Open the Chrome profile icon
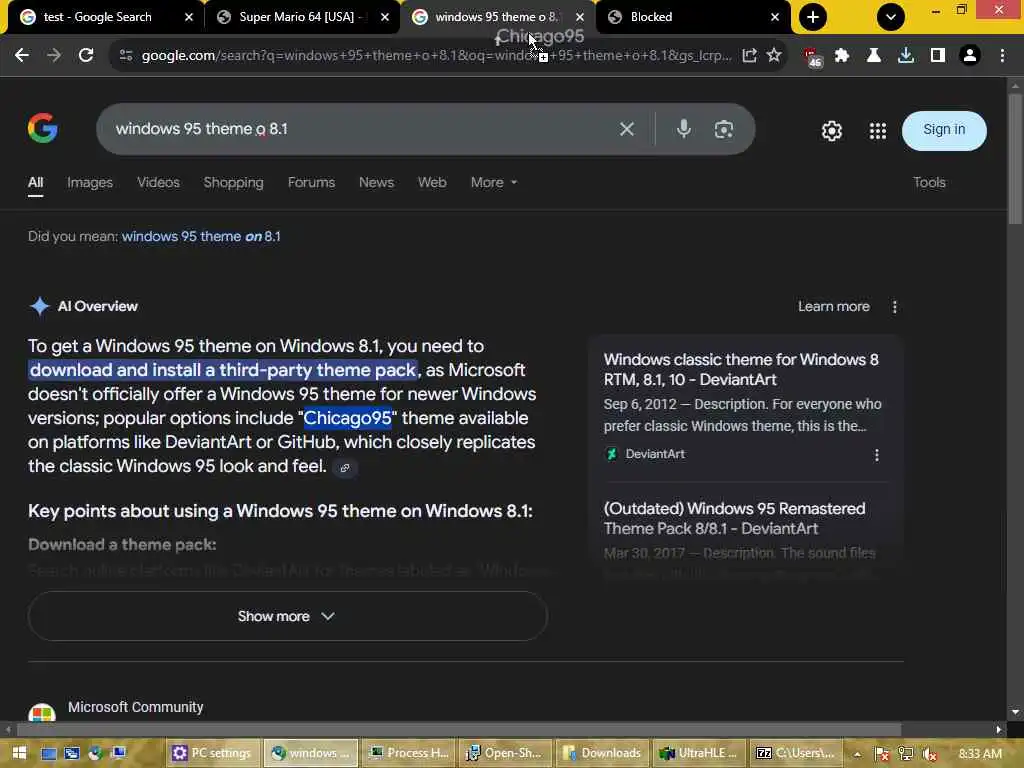The height and width of the screenshot is (768, 1024). coord(970,56)
